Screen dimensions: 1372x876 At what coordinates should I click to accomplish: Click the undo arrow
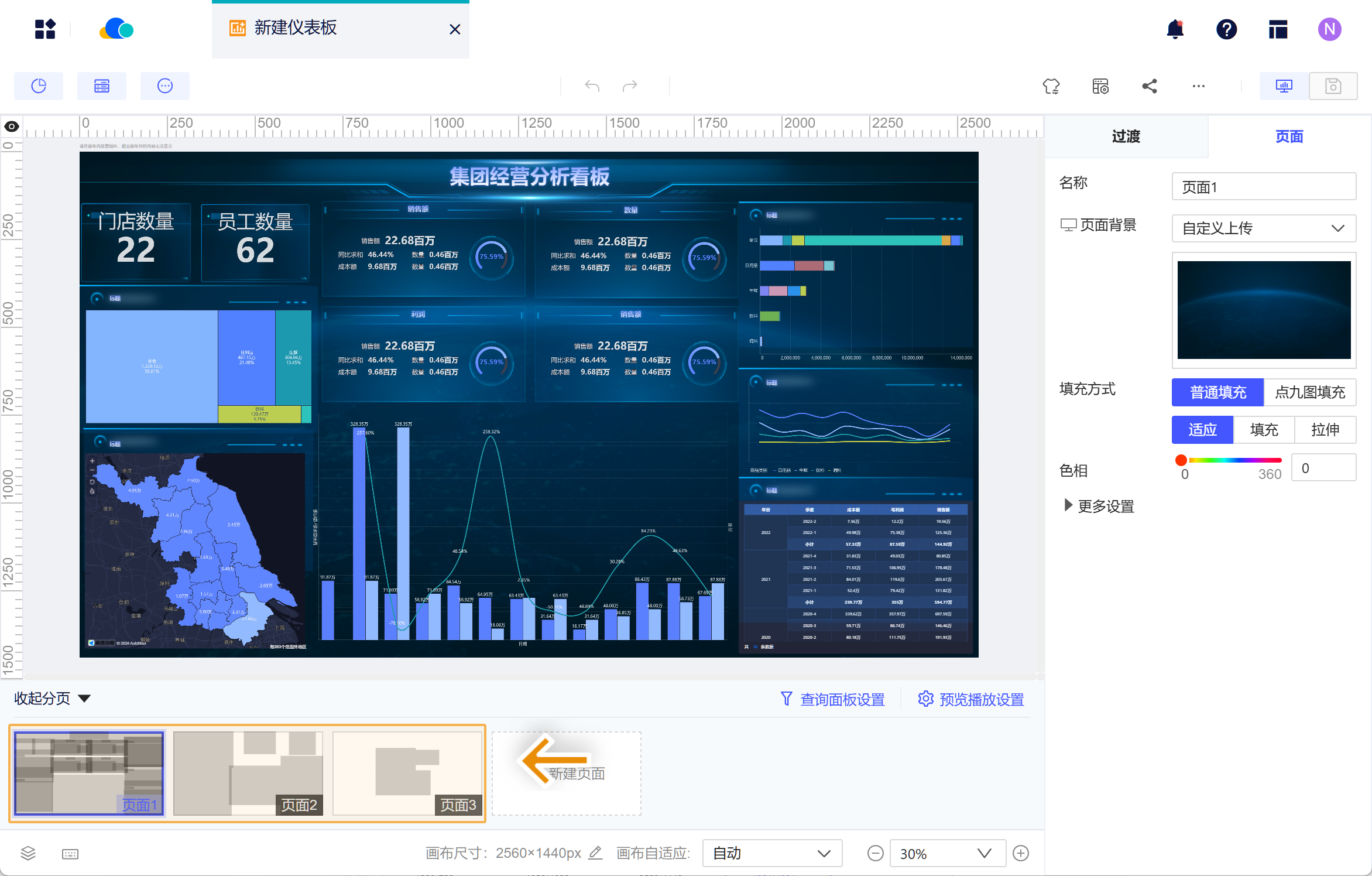592,86
